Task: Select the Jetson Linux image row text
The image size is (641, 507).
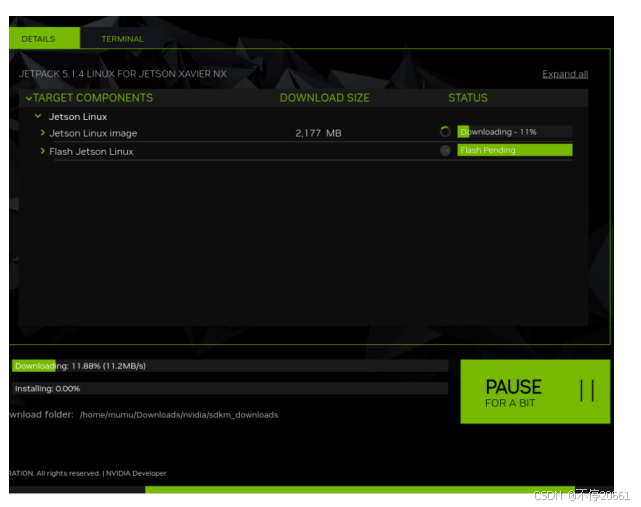Action: click(93, 133)
